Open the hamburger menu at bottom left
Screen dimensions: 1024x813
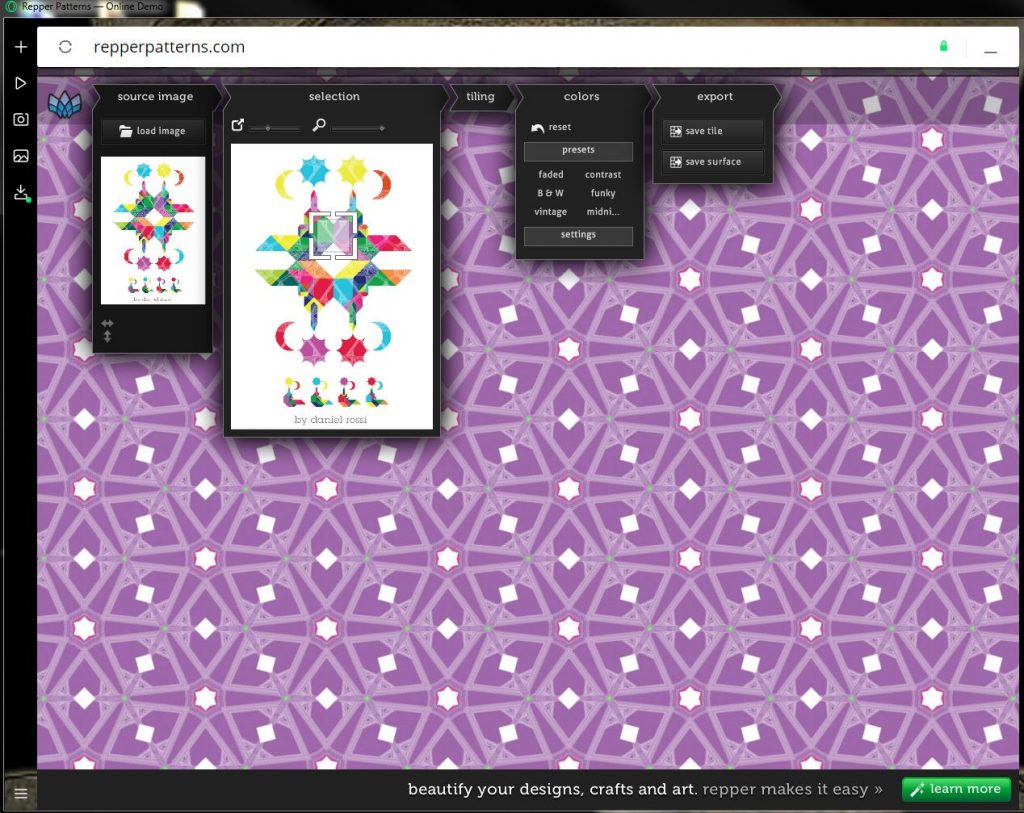20,794
